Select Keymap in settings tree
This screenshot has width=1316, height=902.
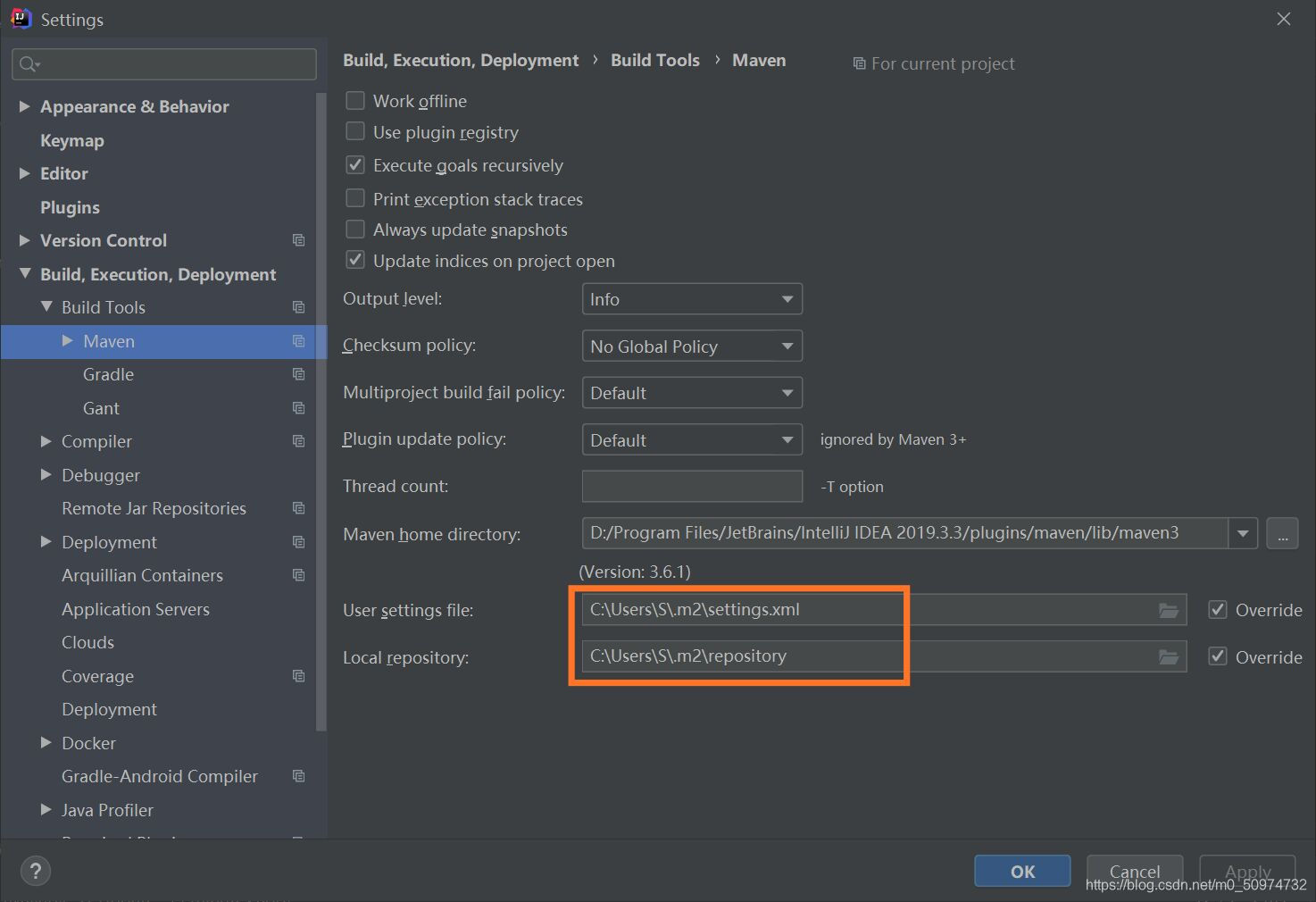tap(72, 140)
